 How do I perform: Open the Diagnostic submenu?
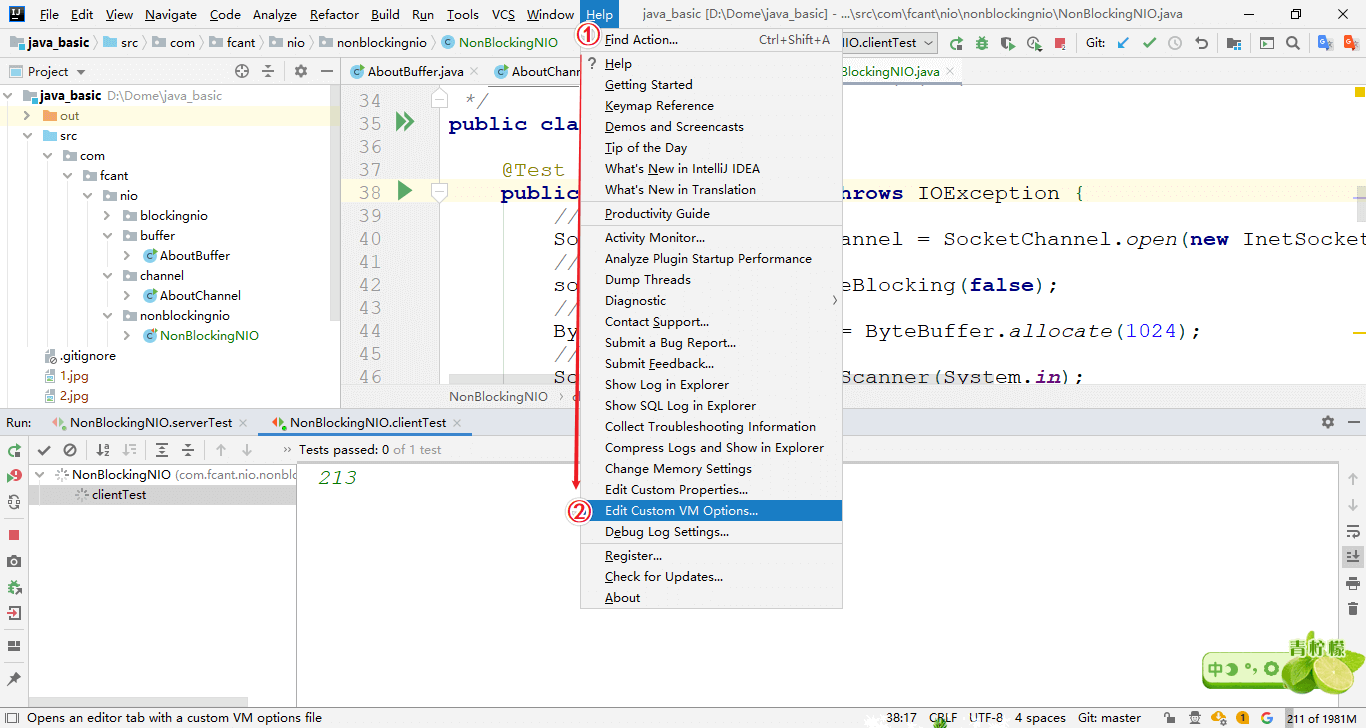point(711,301)
